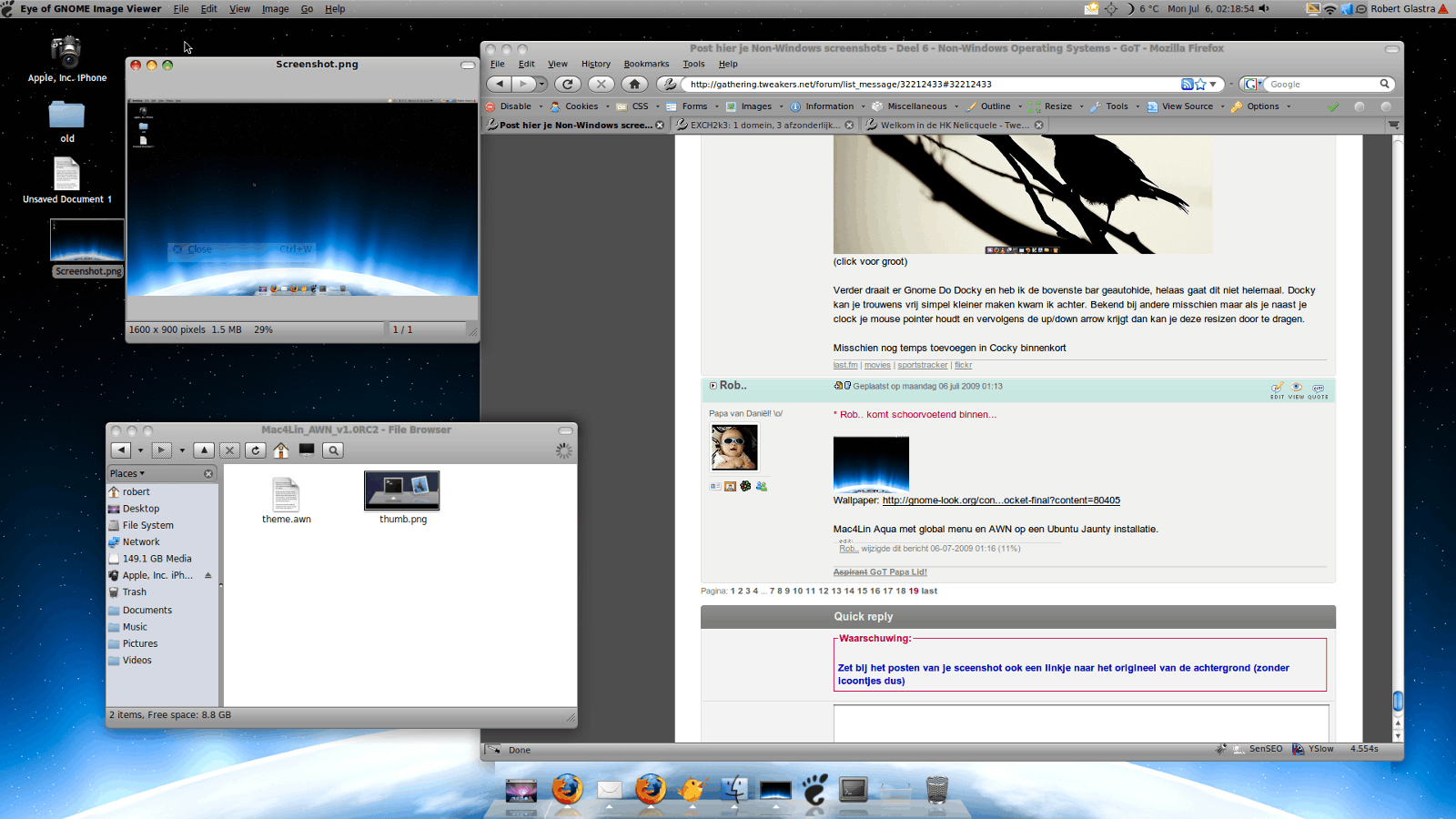The image size is (1456, 819).
Task: Eject the Apple, Inc. iPhone device
Action: pyautogui.click(x=208, y=575)
